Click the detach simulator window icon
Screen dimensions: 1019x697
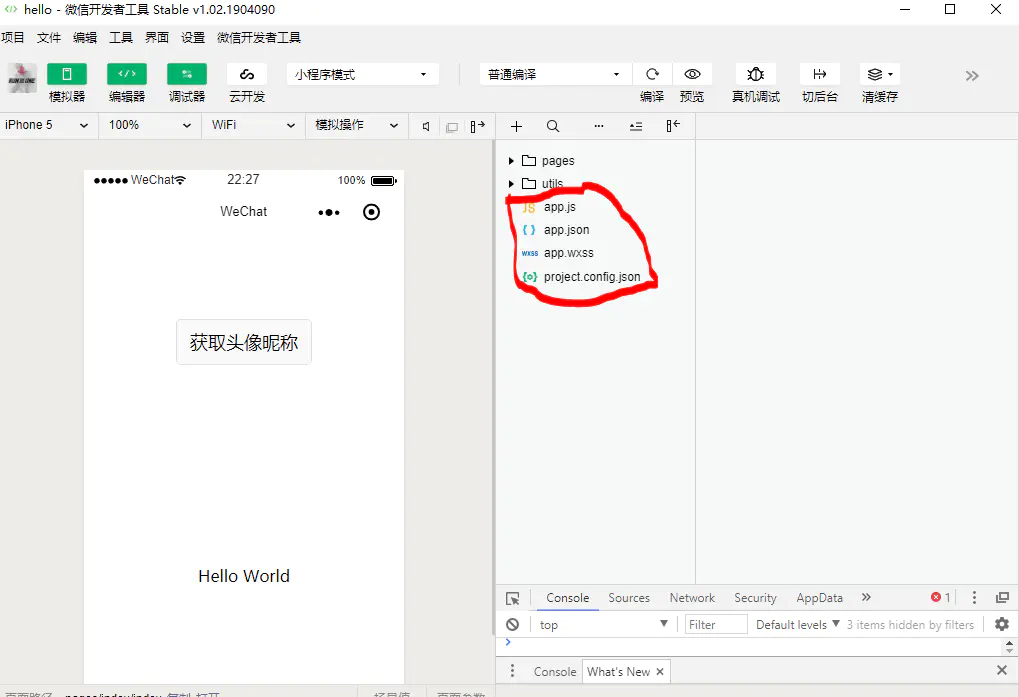click(x=452, y=127)
